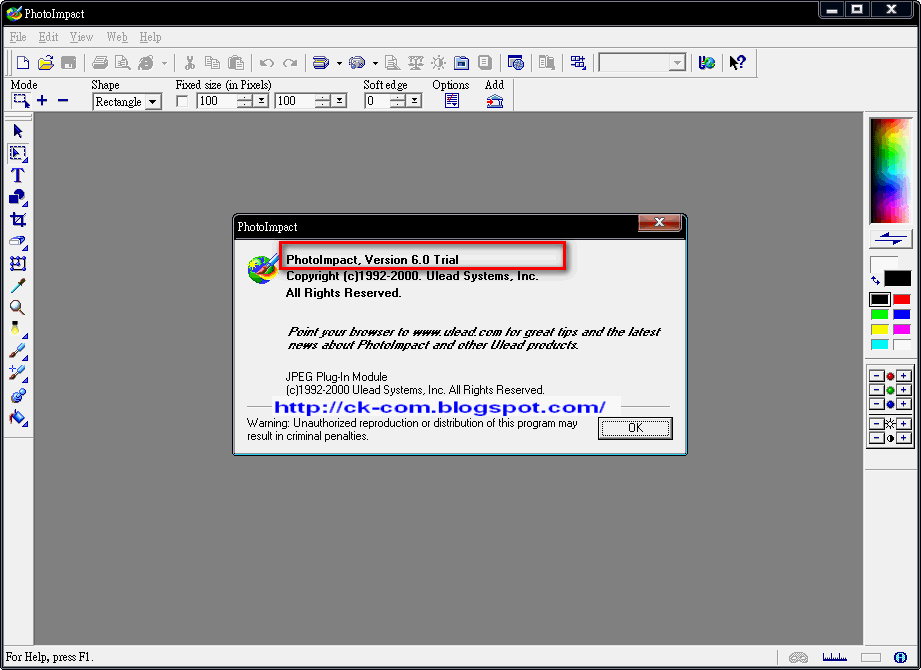Select the Text tool
This screenshot has width=921, height=670.
18,175
